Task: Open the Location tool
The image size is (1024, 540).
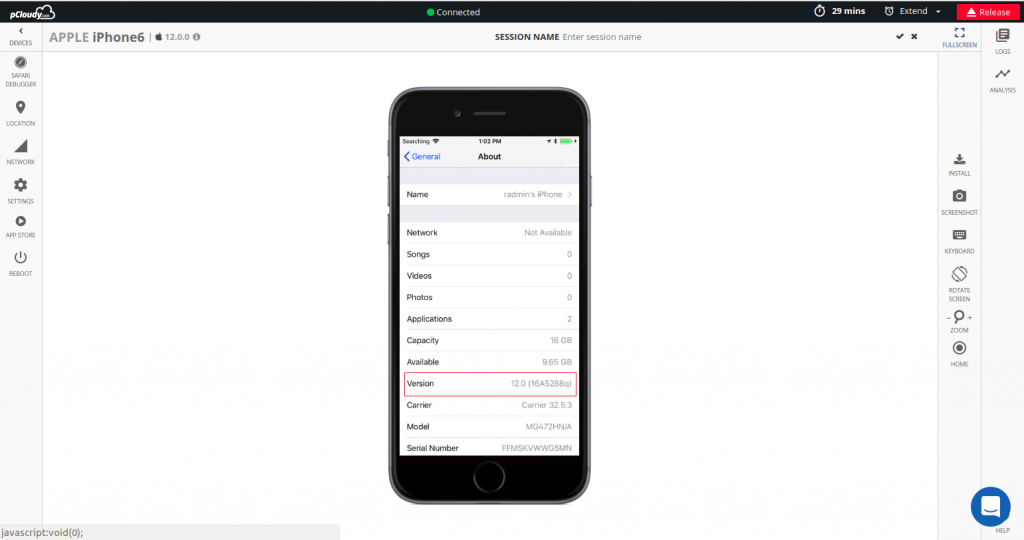Action: pos(20,114)
